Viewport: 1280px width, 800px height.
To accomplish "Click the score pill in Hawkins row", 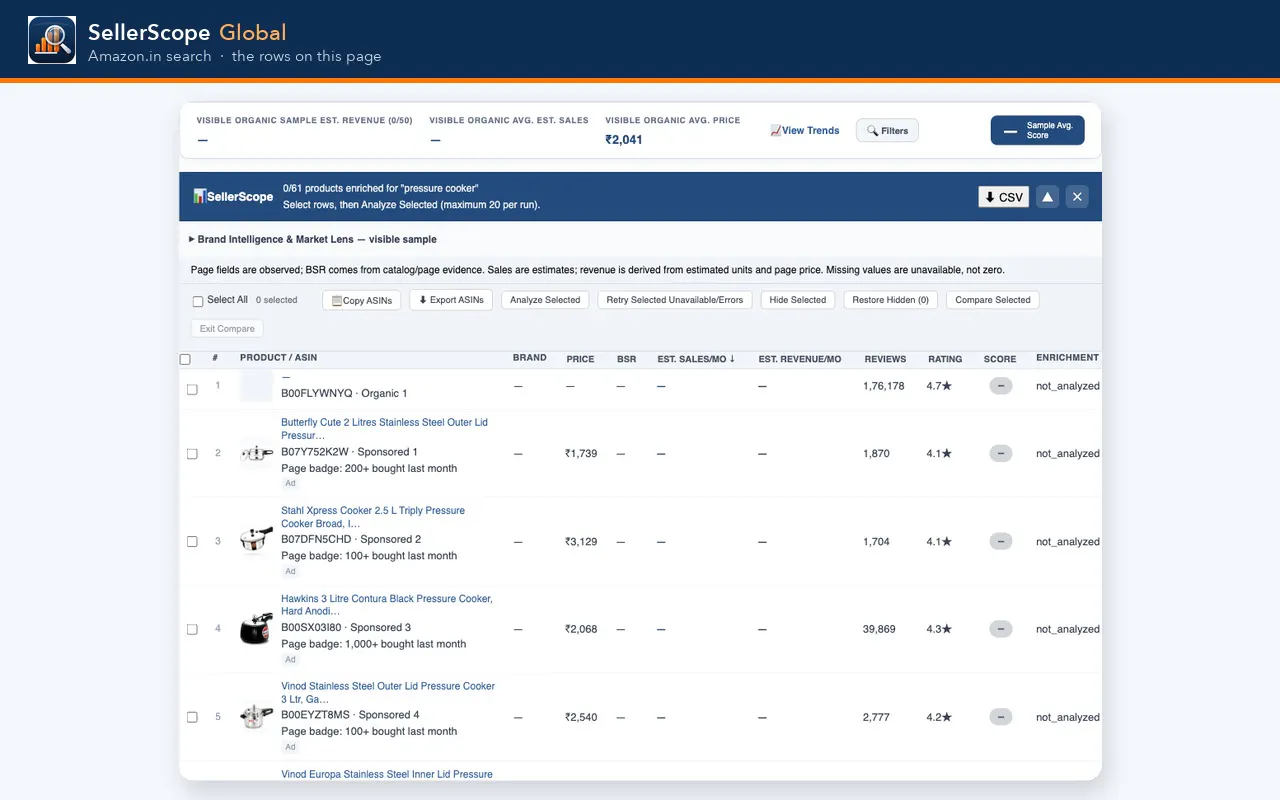I will tap(1000, 629).
